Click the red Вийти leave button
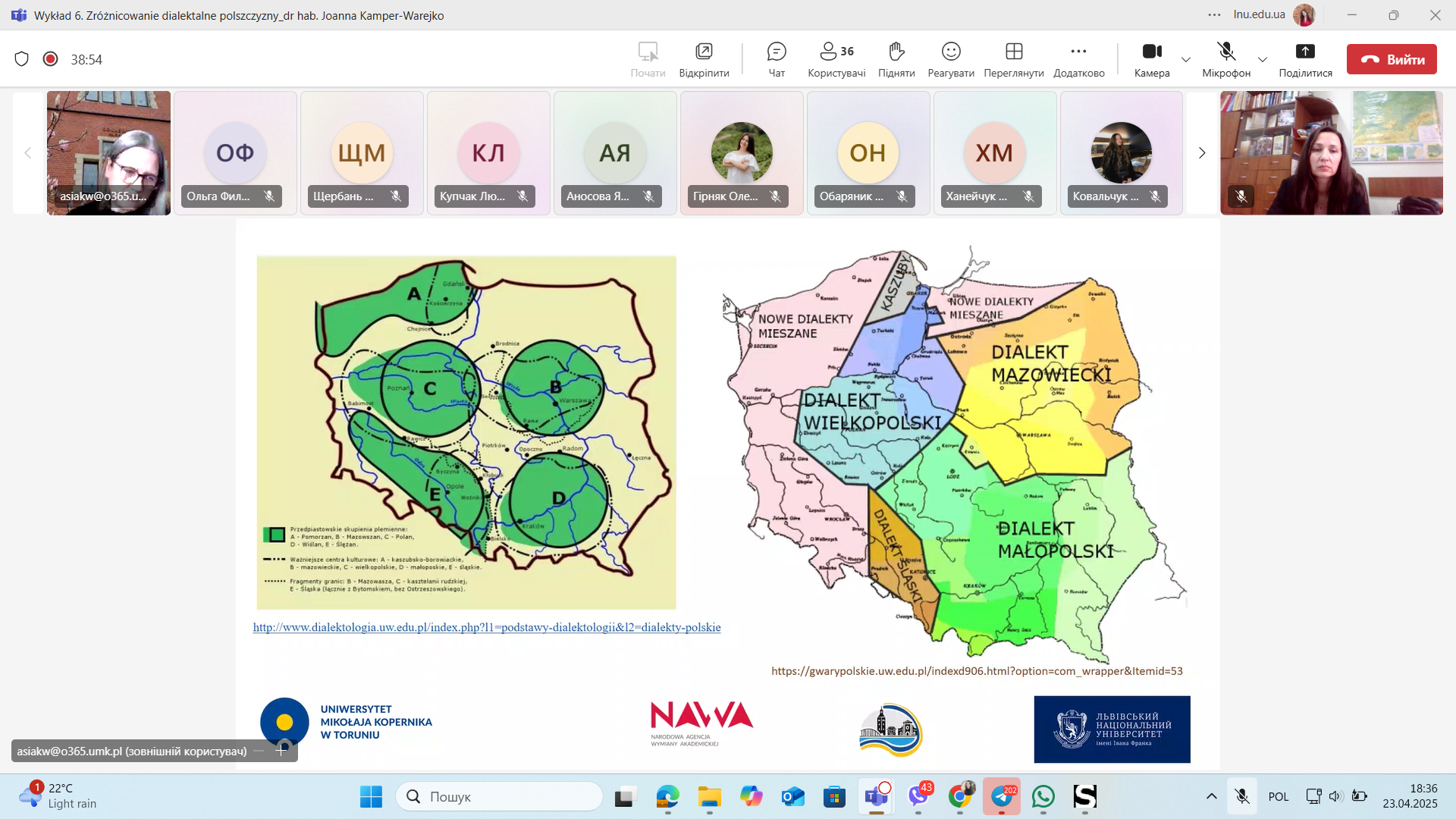 point(1392,59)
